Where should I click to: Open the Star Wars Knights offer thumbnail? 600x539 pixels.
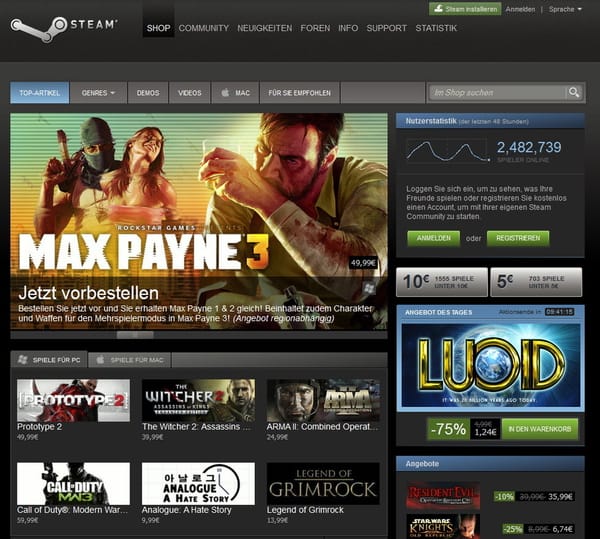[x=443, y=527]
